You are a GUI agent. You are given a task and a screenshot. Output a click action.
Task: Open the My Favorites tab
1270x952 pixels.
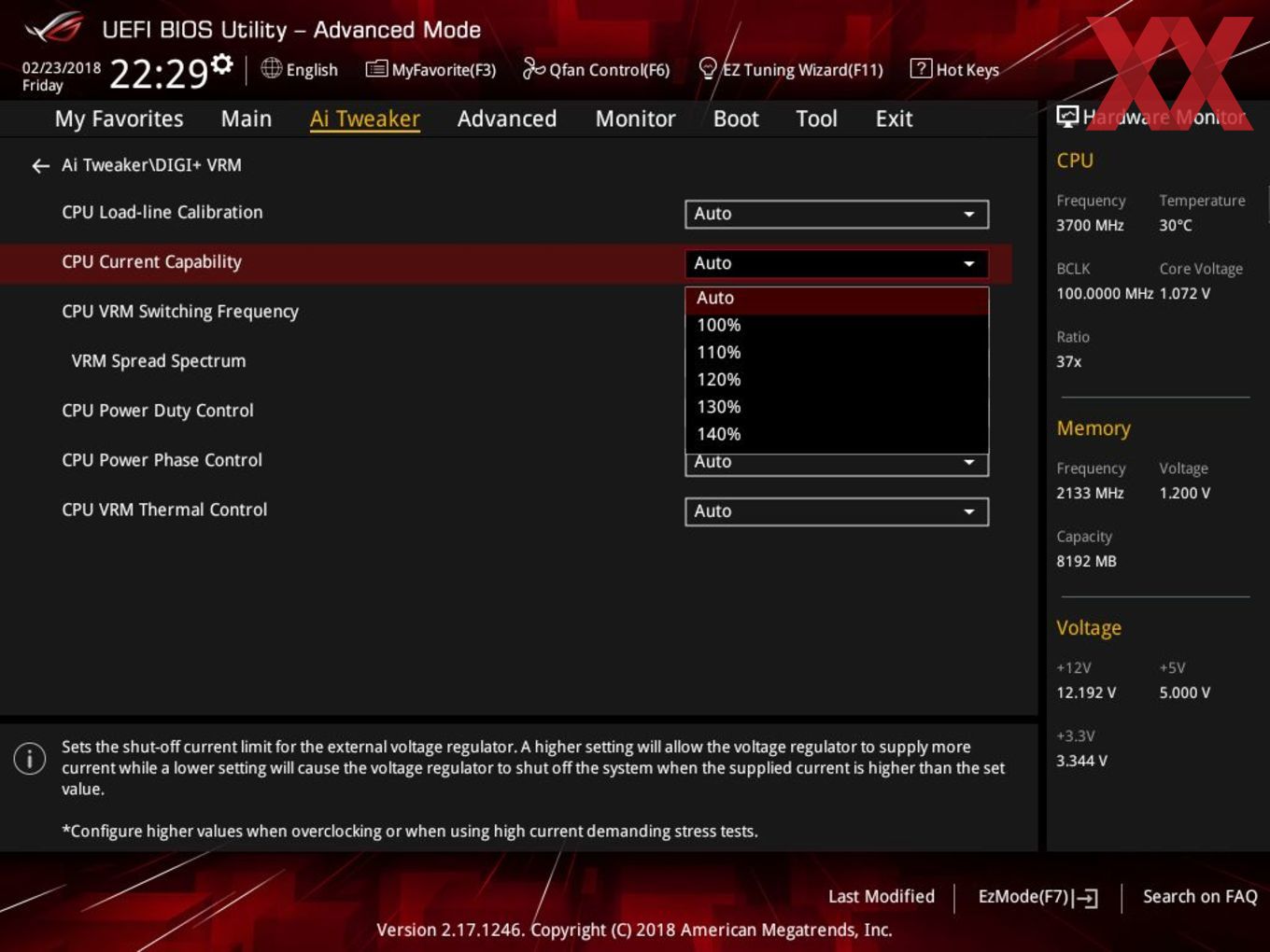[119, 119]
